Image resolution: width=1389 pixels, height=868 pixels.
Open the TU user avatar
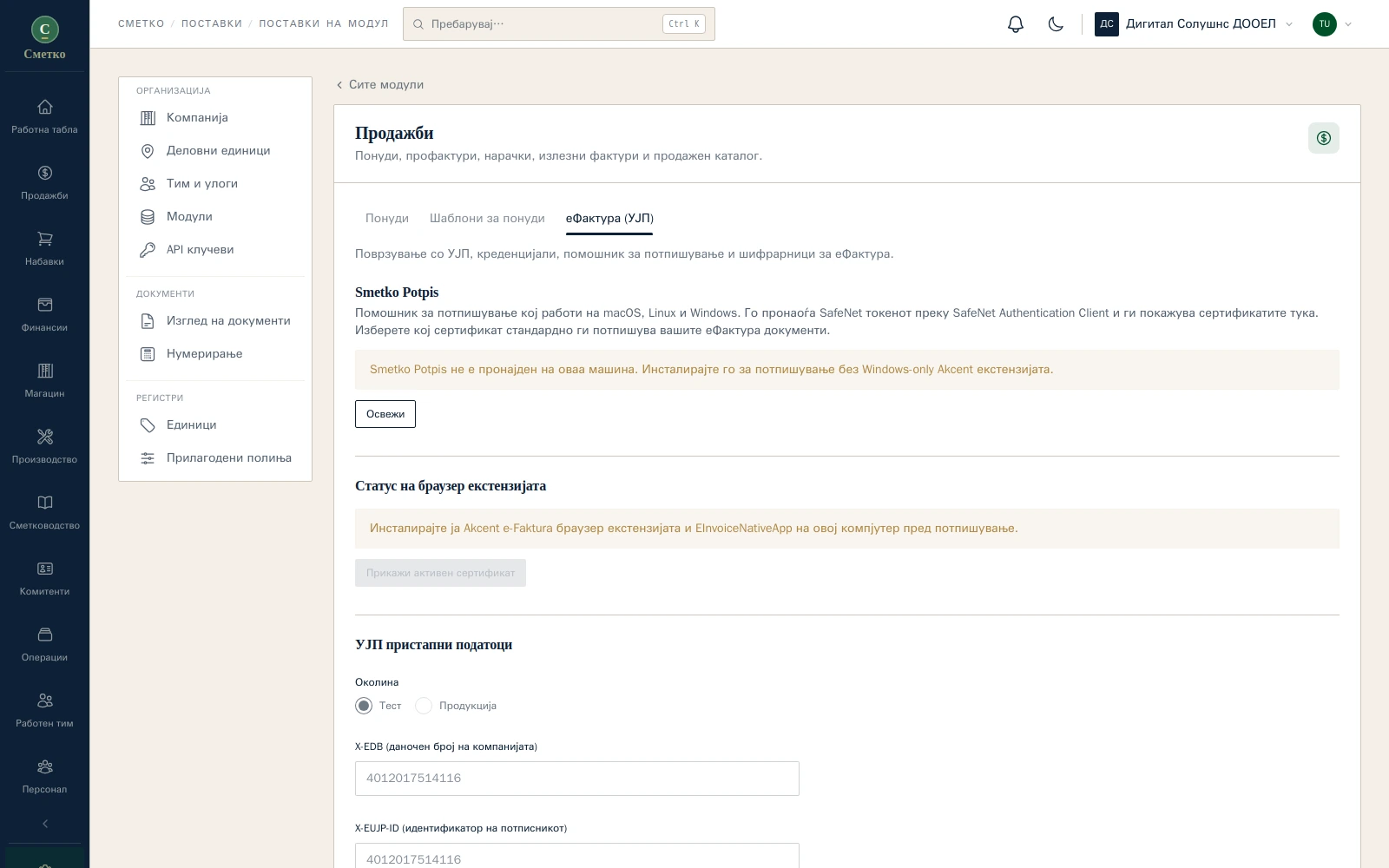coord(1324,24)
